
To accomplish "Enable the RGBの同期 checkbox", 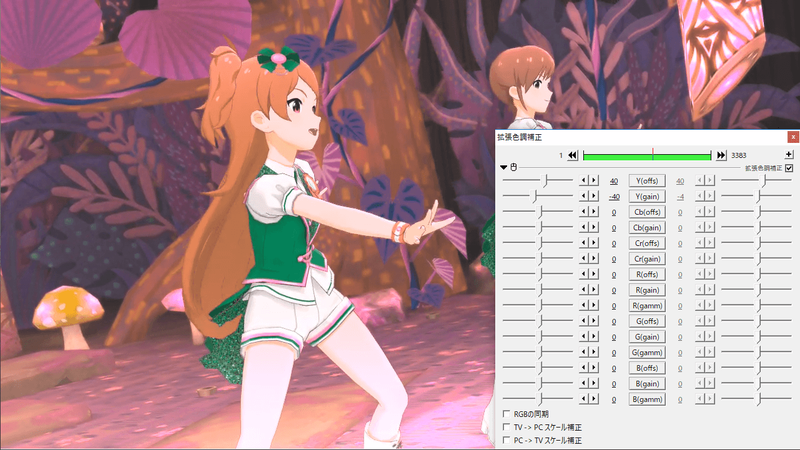I will pyautogui.click(x=506, y=414).
